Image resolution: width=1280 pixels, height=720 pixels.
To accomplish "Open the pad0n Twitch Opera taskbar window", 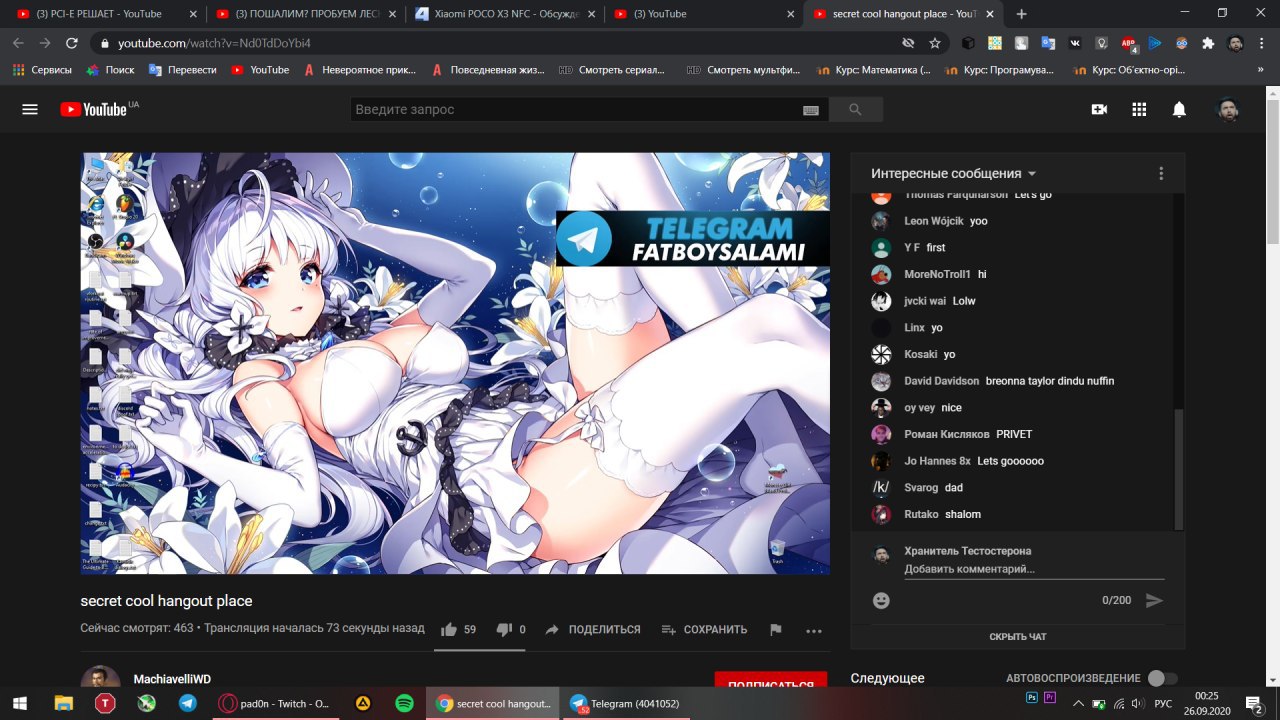I will 275,703.
